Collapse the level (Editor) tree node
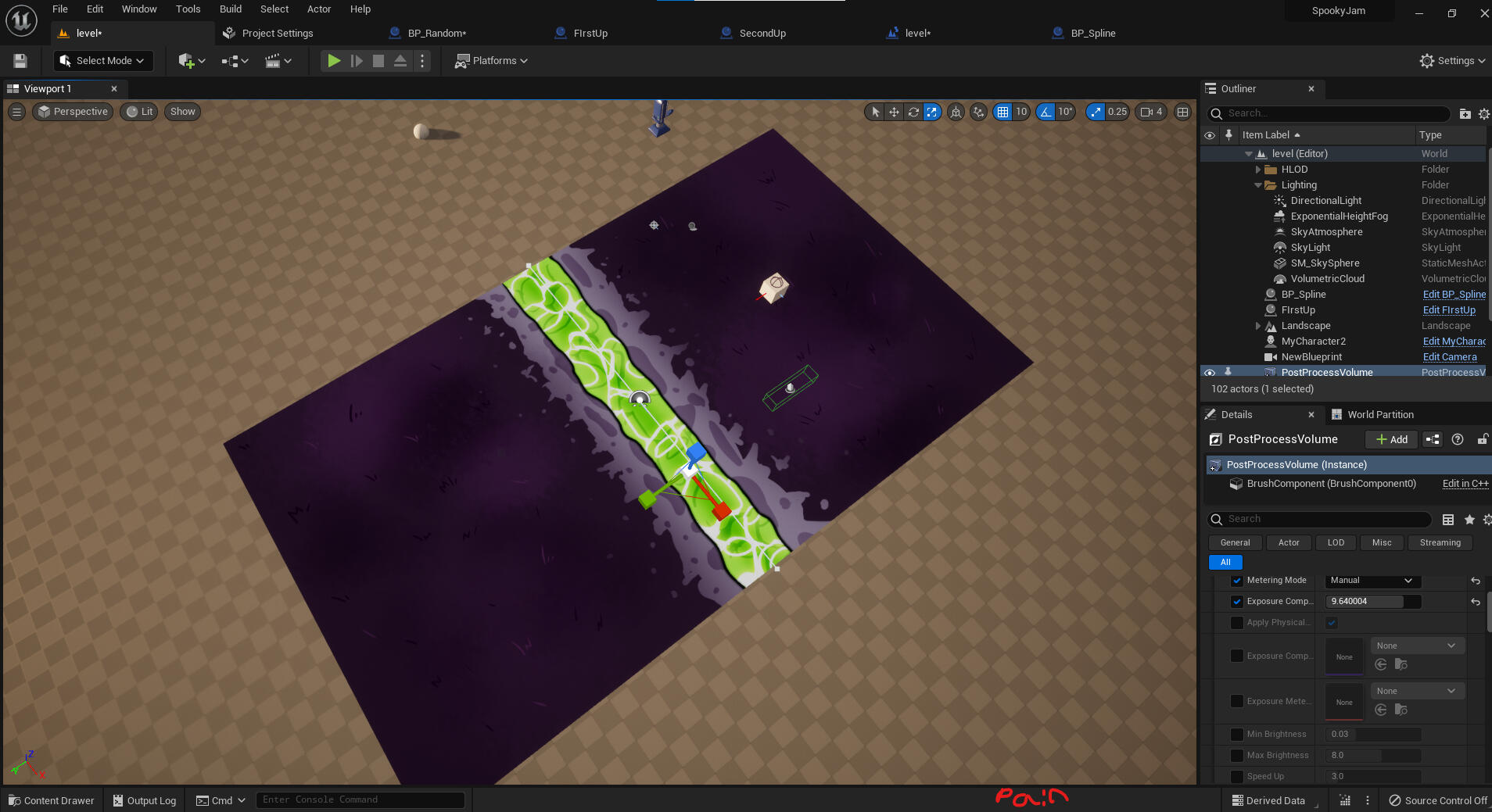Image resolution: width=1492 pixels, height=812 pixels. coord(1249,154)
